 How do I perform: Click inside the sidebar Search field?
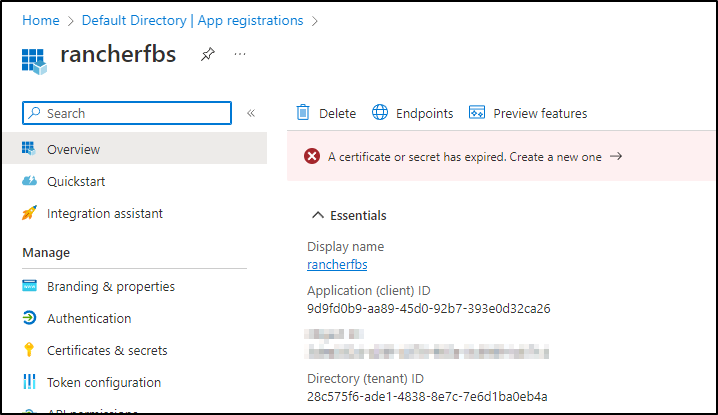pyautogui.click(x=127, y=113)
